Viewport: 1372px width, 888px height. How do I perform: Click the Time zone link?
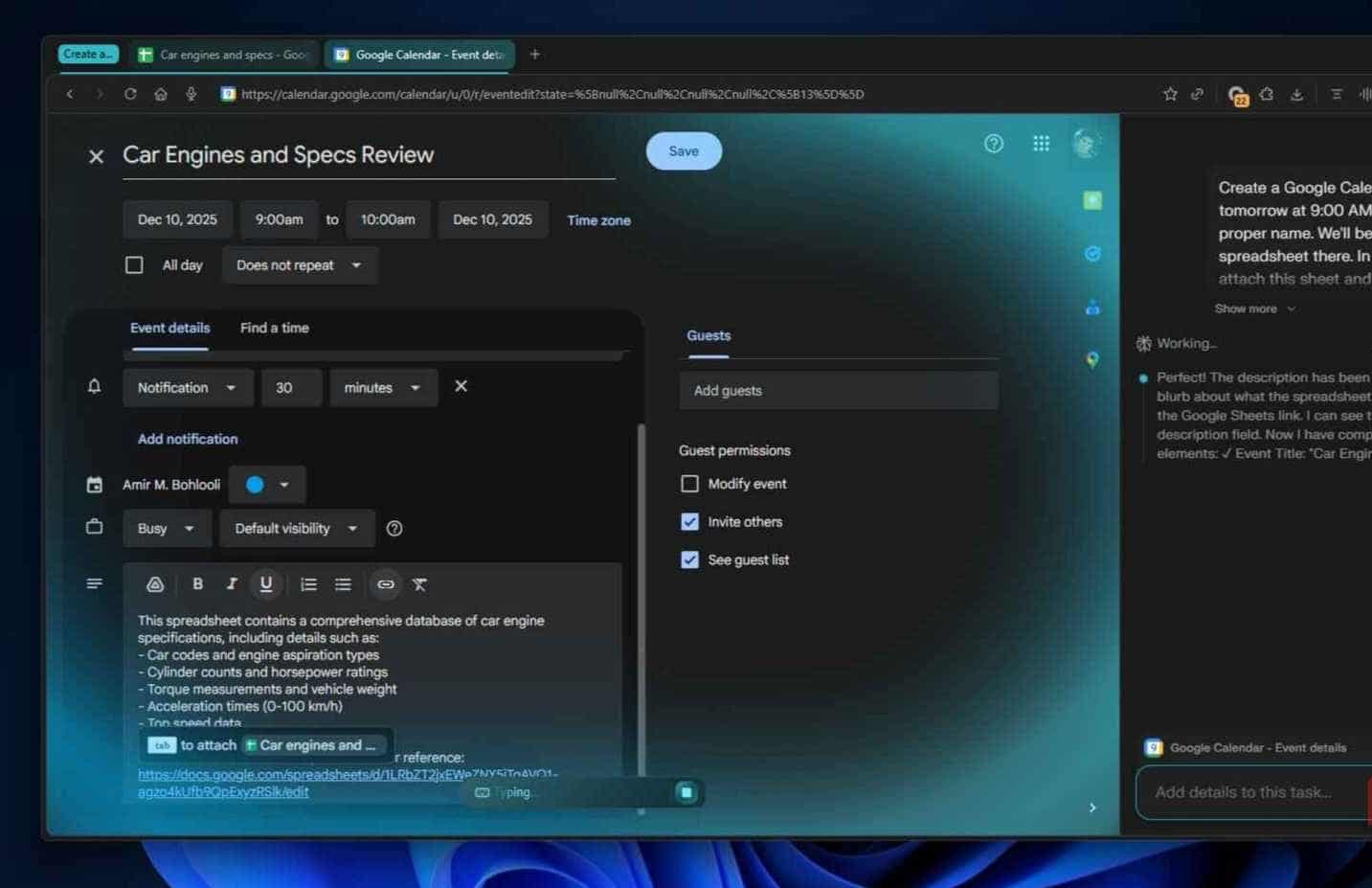(598, 220)
